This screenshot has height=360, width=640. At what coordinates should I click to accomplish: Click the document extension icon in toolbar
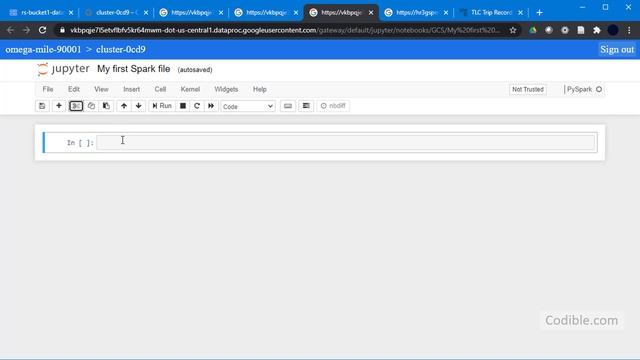581,30
